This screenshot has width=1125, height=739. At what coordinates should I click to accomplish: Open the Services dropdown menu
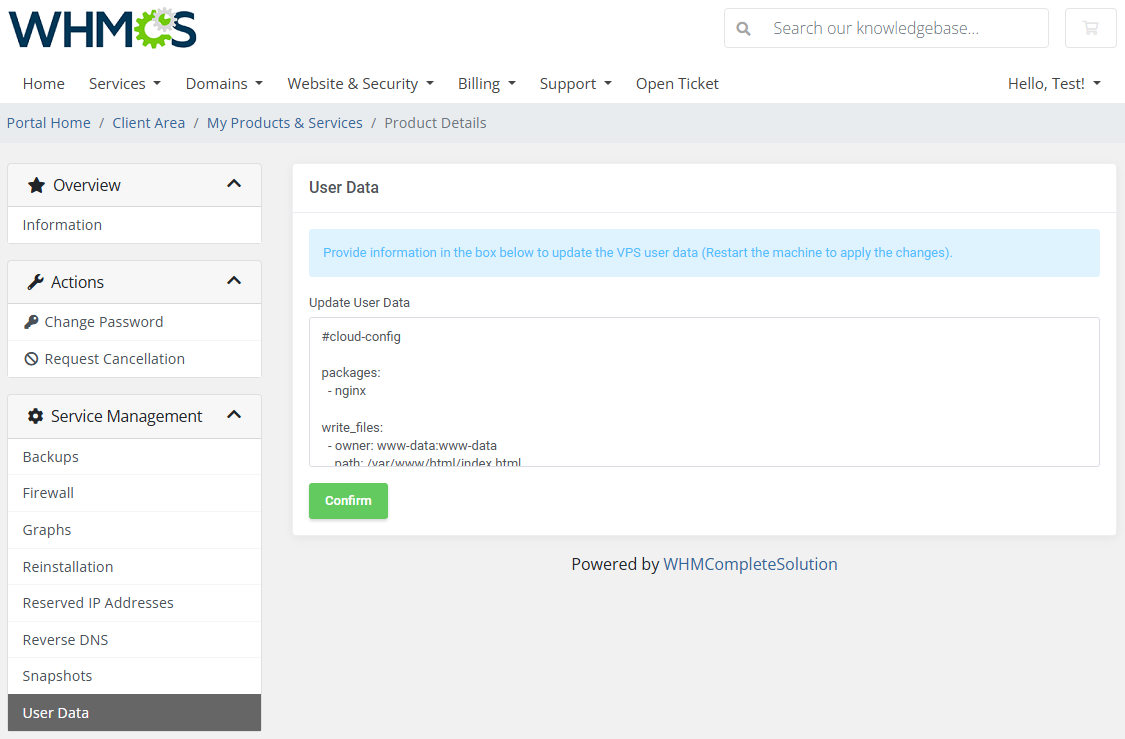(124, 84)
